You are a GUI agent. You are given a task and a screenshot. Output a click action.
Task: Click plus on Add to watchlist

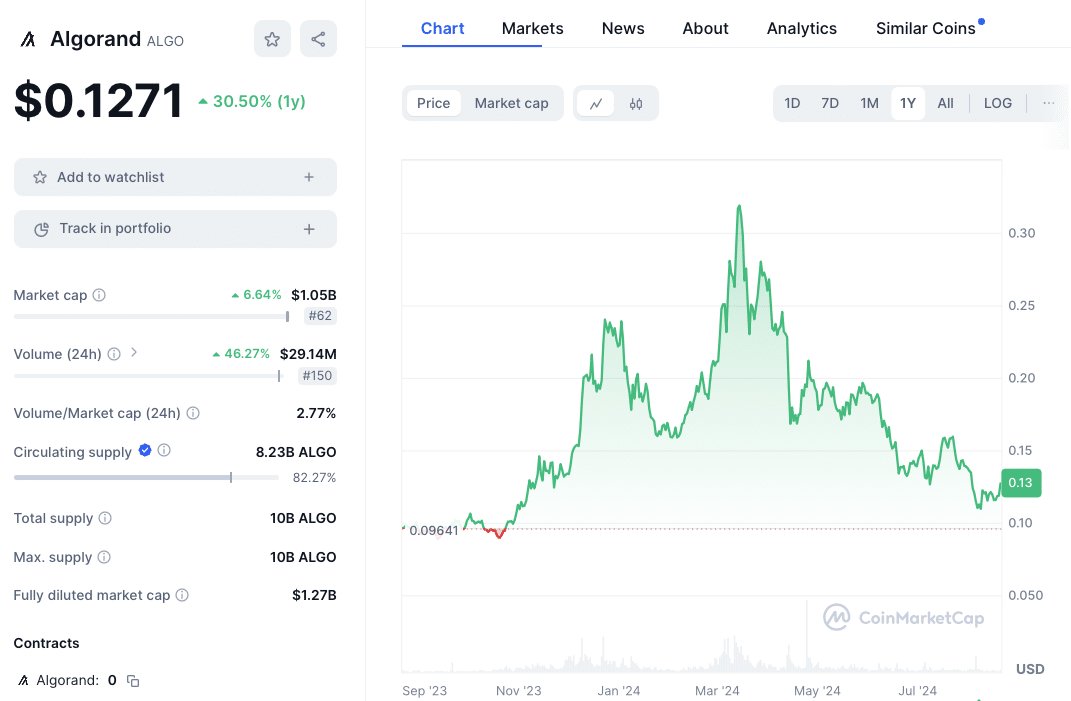pos(309,177)
